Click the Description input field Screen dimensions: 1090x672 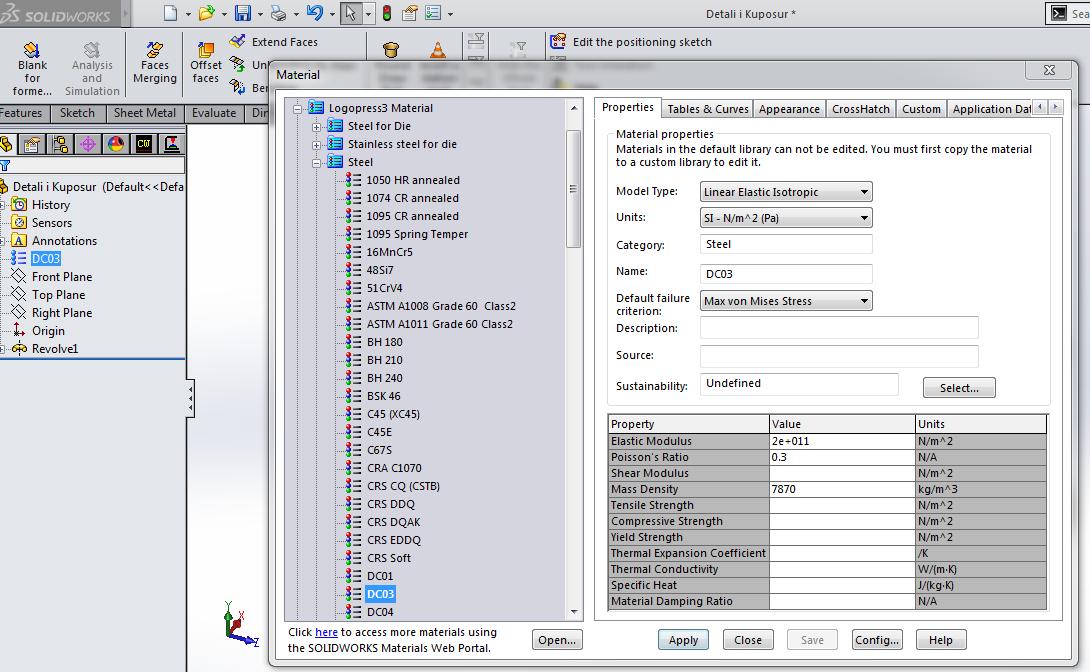point(838,327)
